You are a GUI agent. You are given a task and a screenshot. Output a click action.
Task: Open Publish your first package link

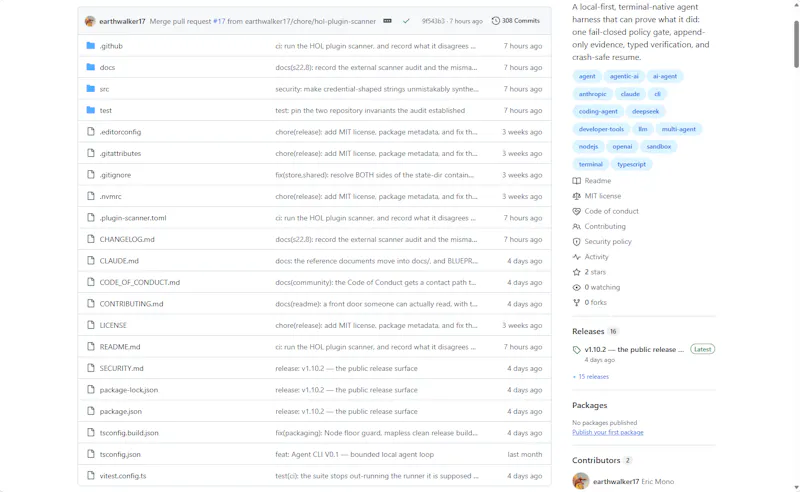point(608,432)
